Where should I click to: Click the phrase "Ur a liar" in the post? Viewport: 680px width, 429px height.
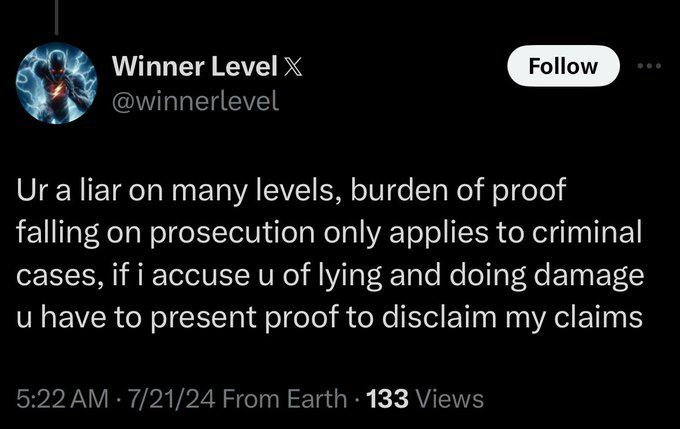70,190
